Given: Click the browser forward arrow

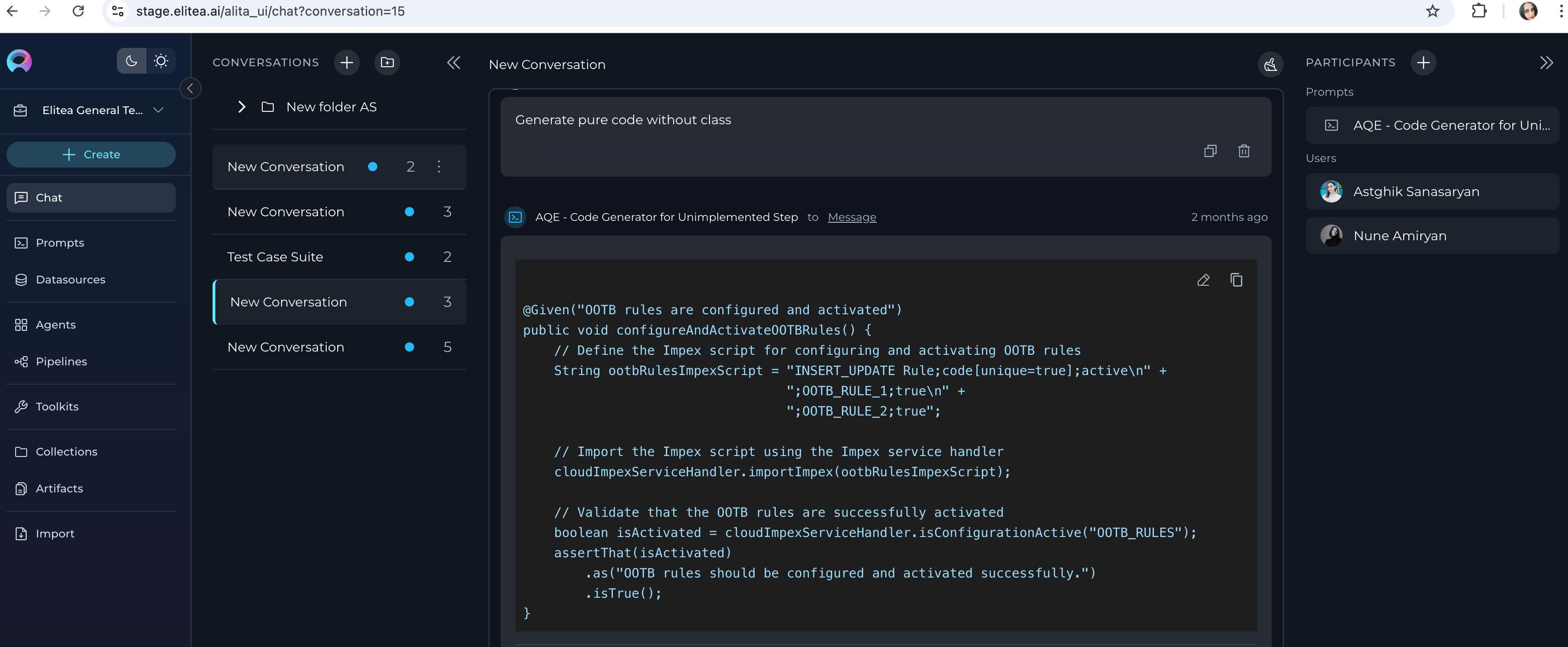Looking at the screenshot, I should [x=45, y=11].
